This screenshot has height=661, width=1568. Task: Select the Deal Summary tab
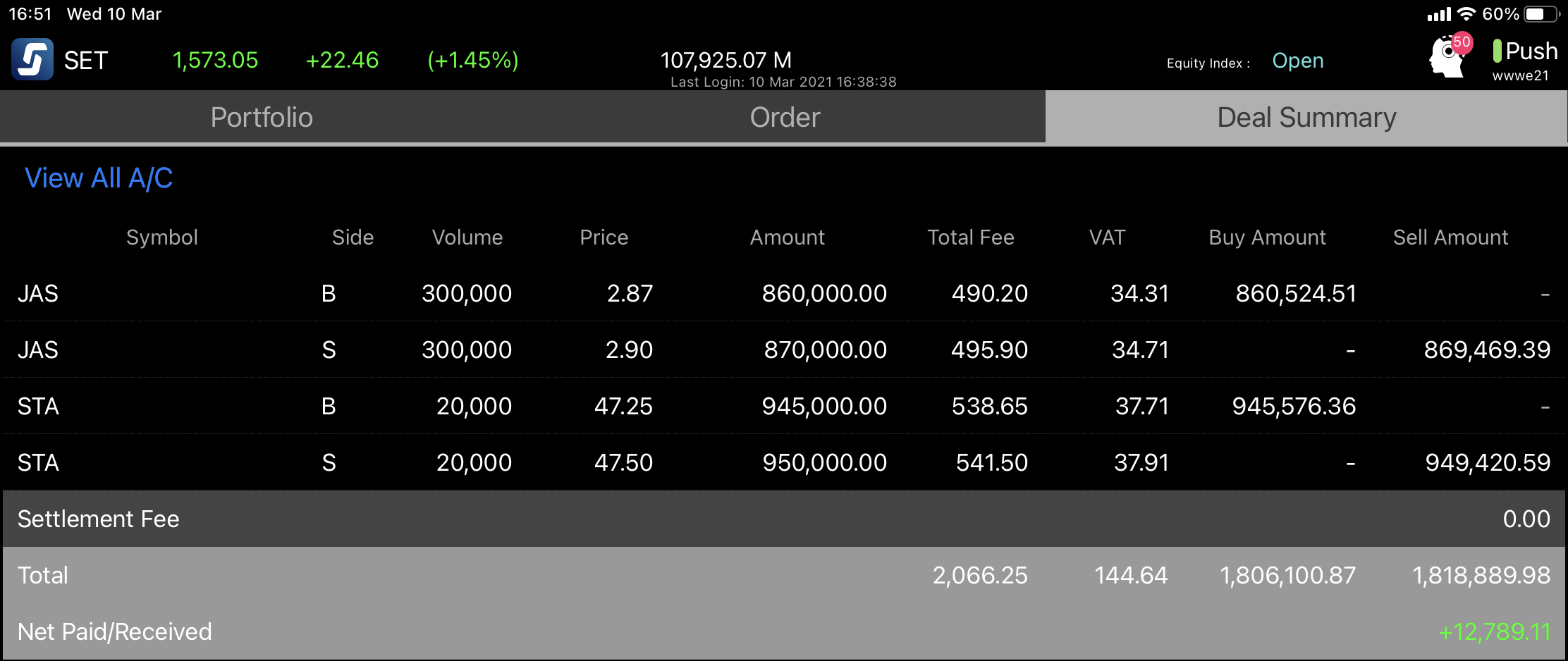(1306, 117)
